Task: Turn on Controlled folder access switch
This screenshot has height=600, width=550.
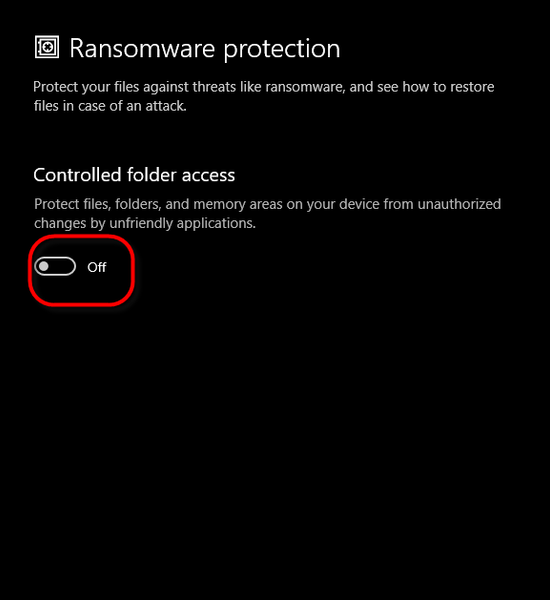Action: [55, 266]
